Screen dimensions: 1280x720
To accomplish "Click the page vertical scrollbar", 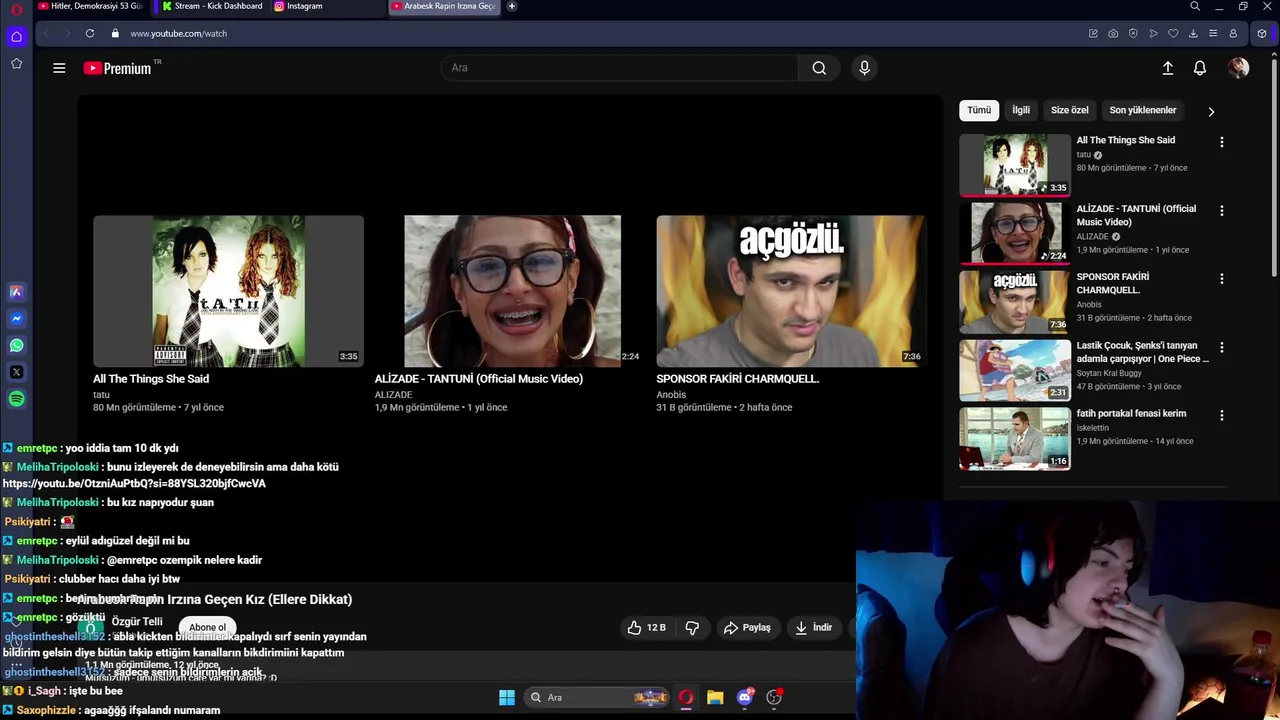I will tap(1274, 170).
